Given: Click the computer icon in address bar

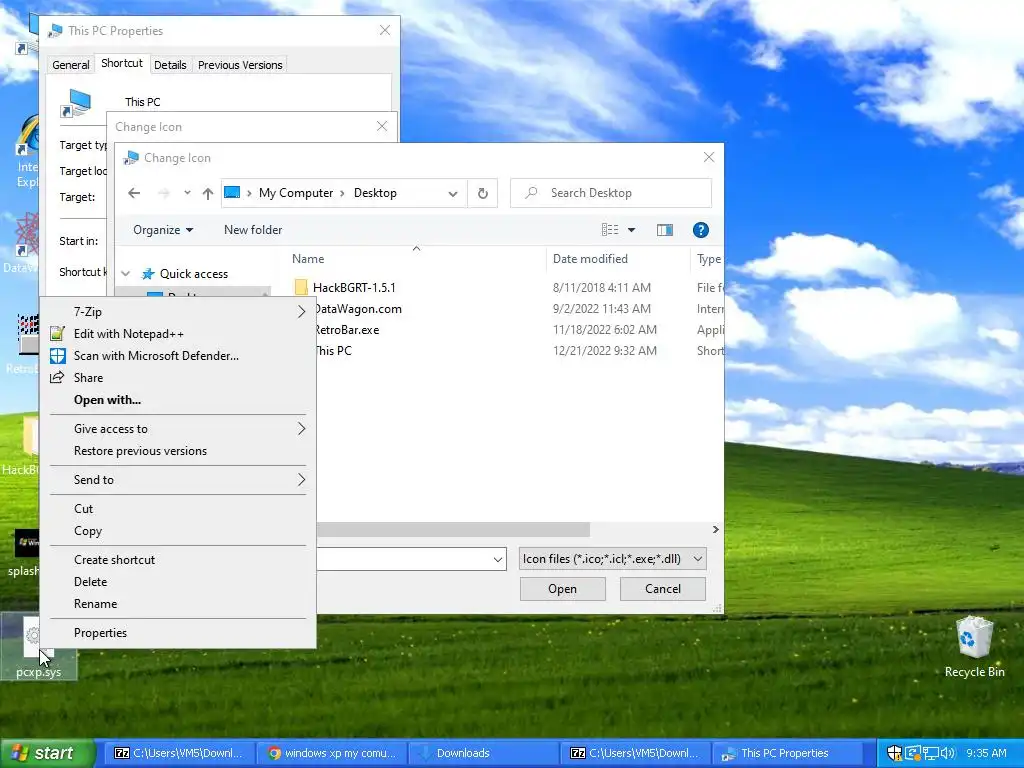Looking at the screenshot, I should pyautogui.click(x=232, y=193).
